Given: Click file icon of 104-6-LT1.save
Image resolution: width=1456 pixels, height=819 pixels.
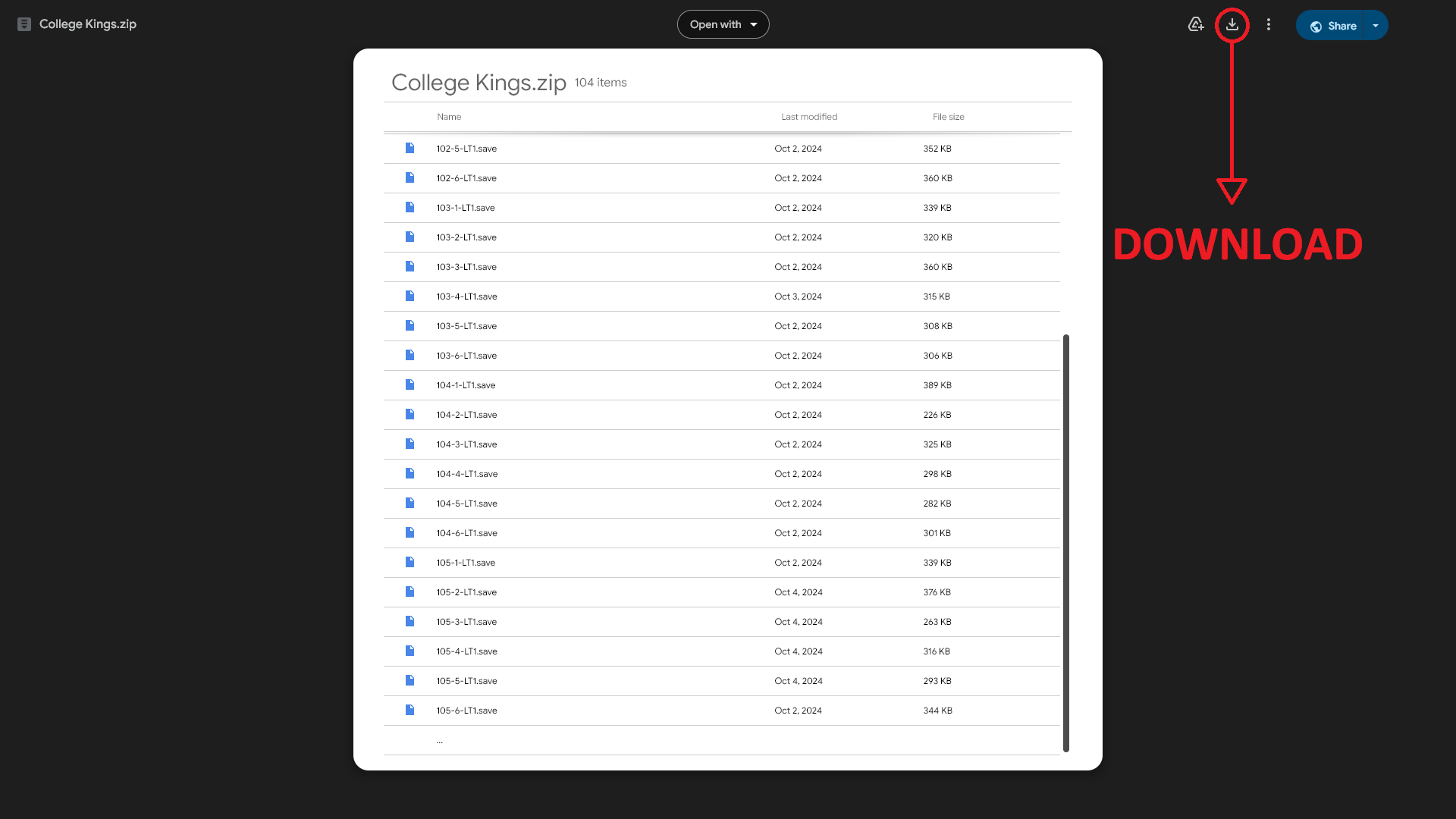Looking at the screenshot, I should (409, 532).
